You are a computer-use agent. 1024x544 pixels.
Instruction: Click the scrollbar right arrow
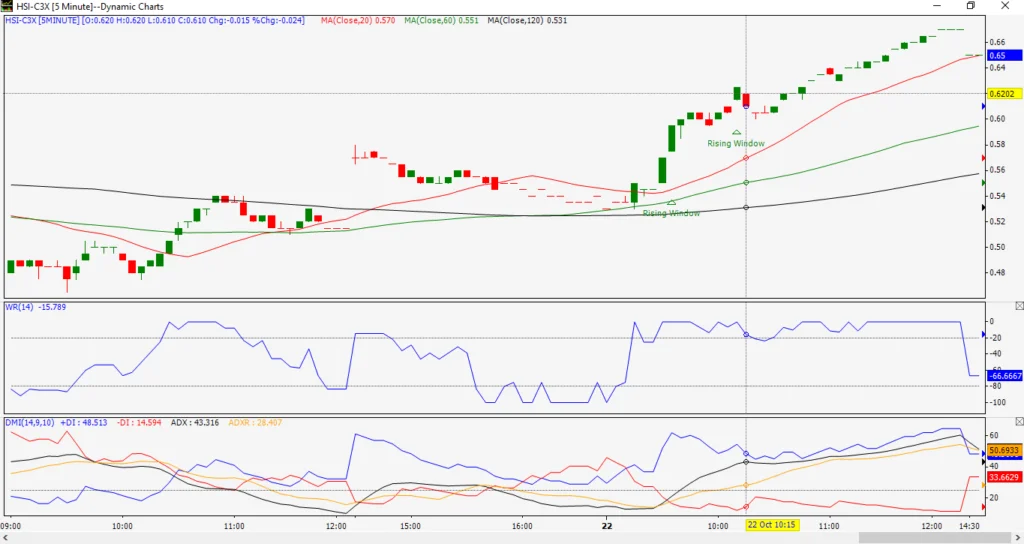1017,537
